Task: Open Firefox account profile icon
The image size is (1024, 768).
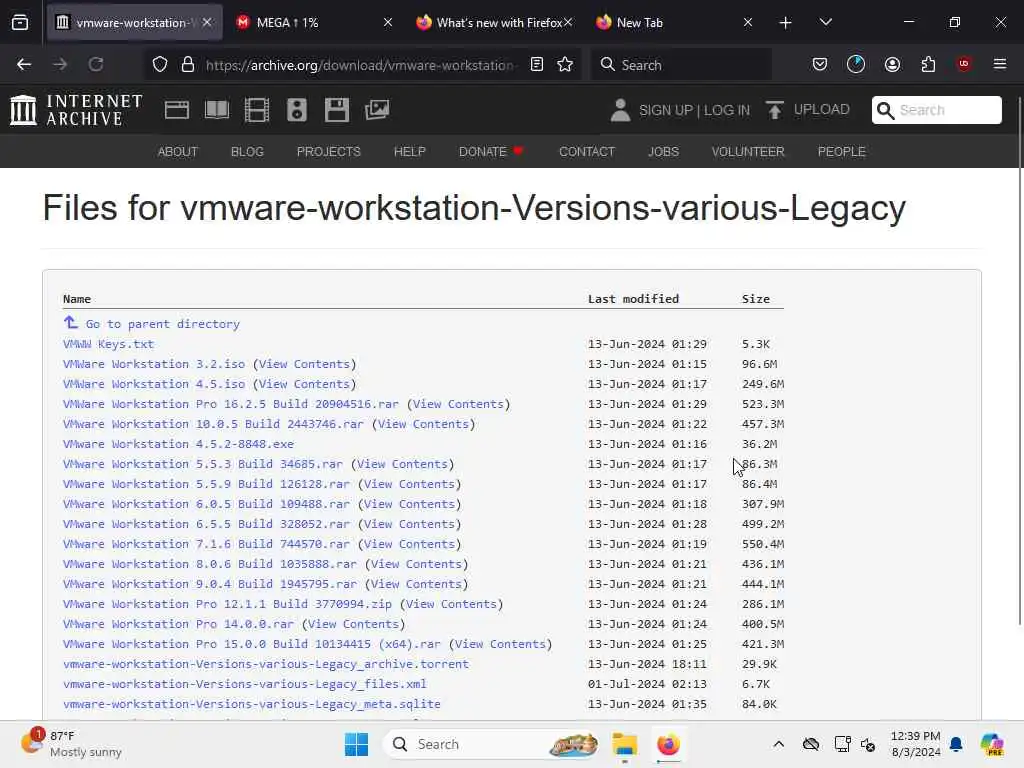Action: click(x=892, y=64)
